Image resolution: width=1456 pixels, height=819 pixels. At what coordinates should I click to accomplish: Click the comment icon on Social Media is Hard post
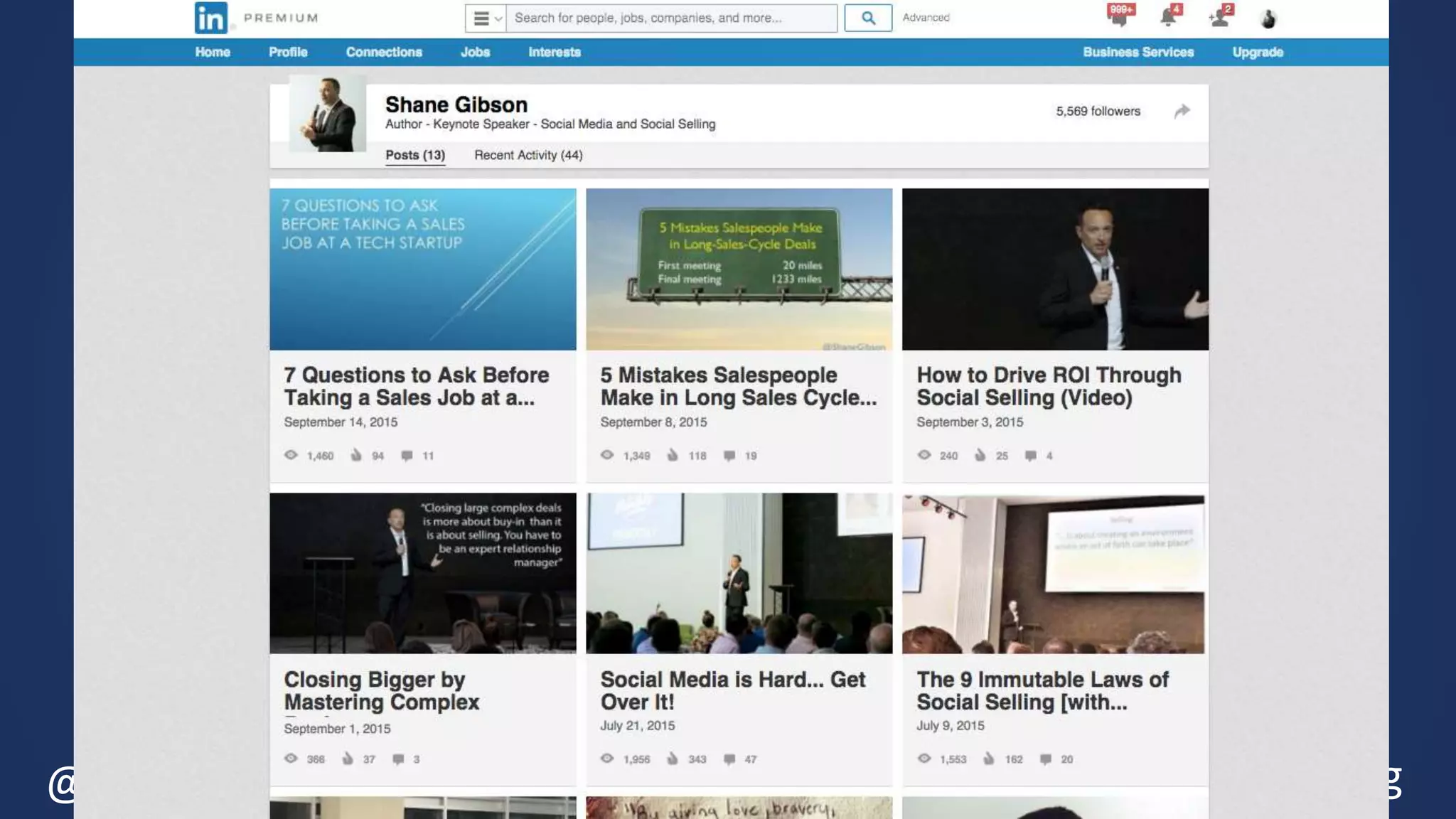pos(729,759)
